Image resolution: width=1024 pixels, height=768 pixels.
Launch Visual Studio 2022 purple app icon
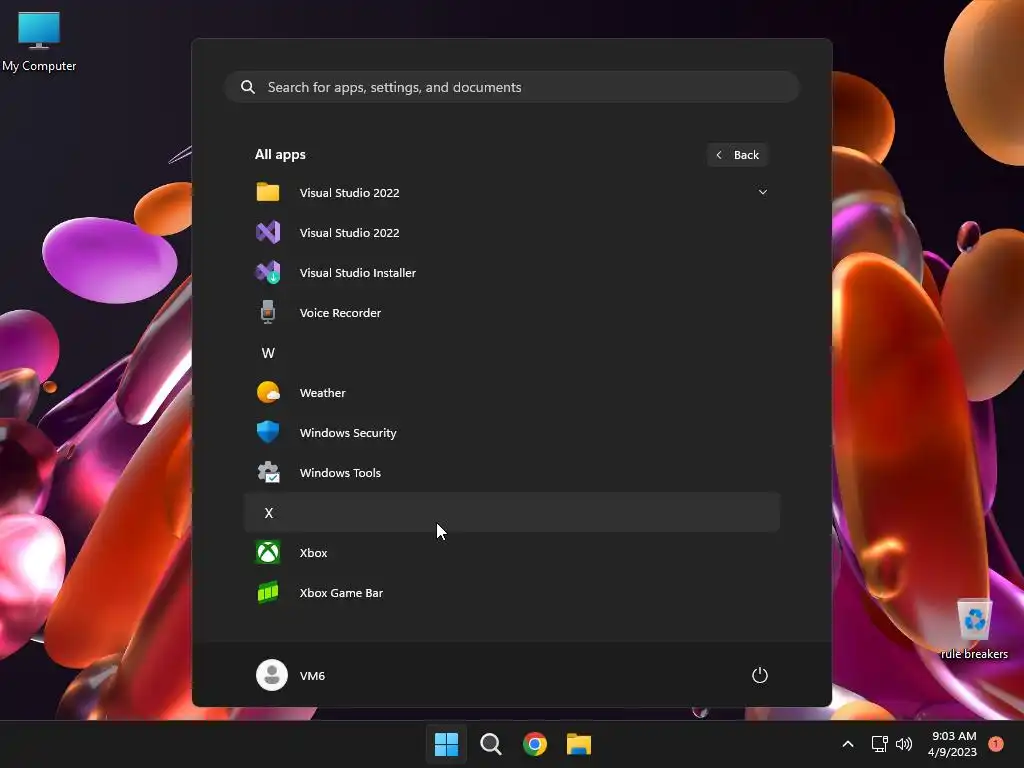point(268,232)
